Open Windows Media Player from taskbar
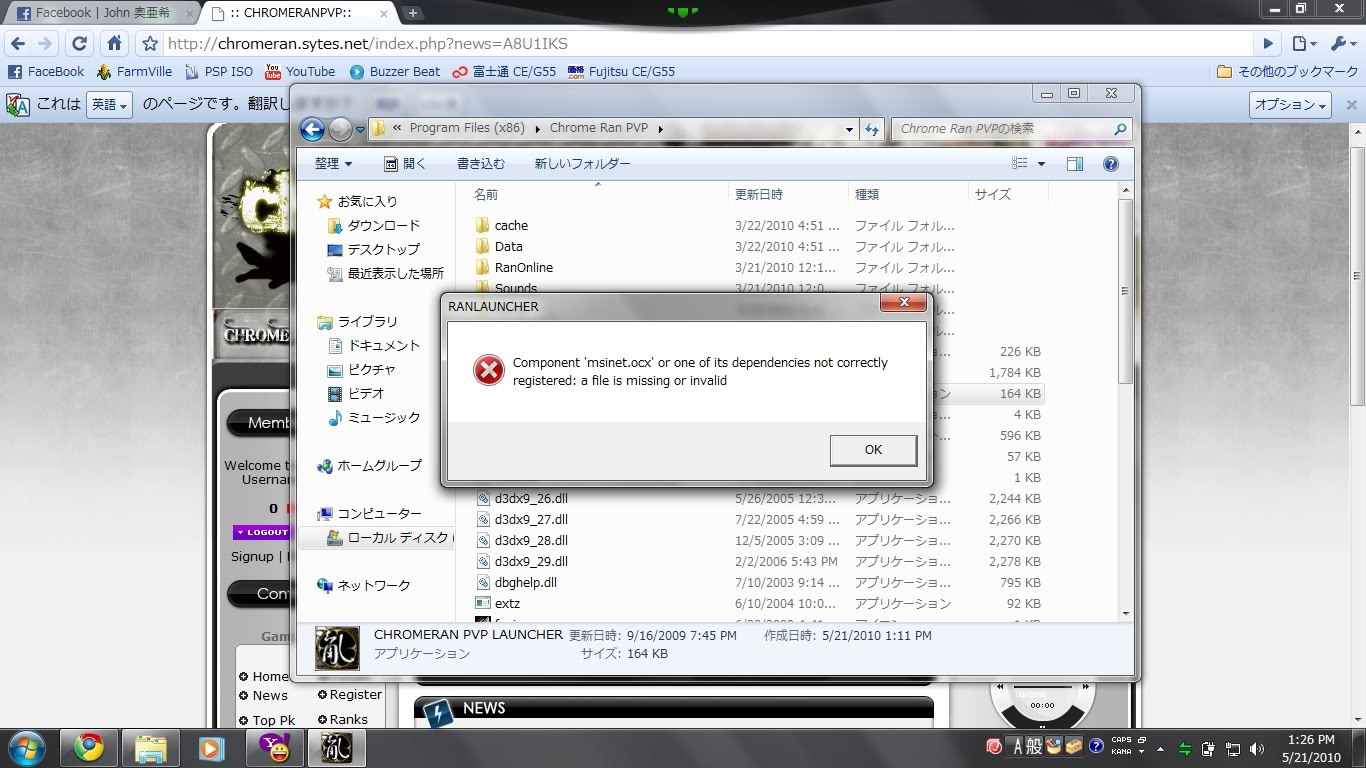Viewport: 1366px width, 768px height. tap(211, 748)
